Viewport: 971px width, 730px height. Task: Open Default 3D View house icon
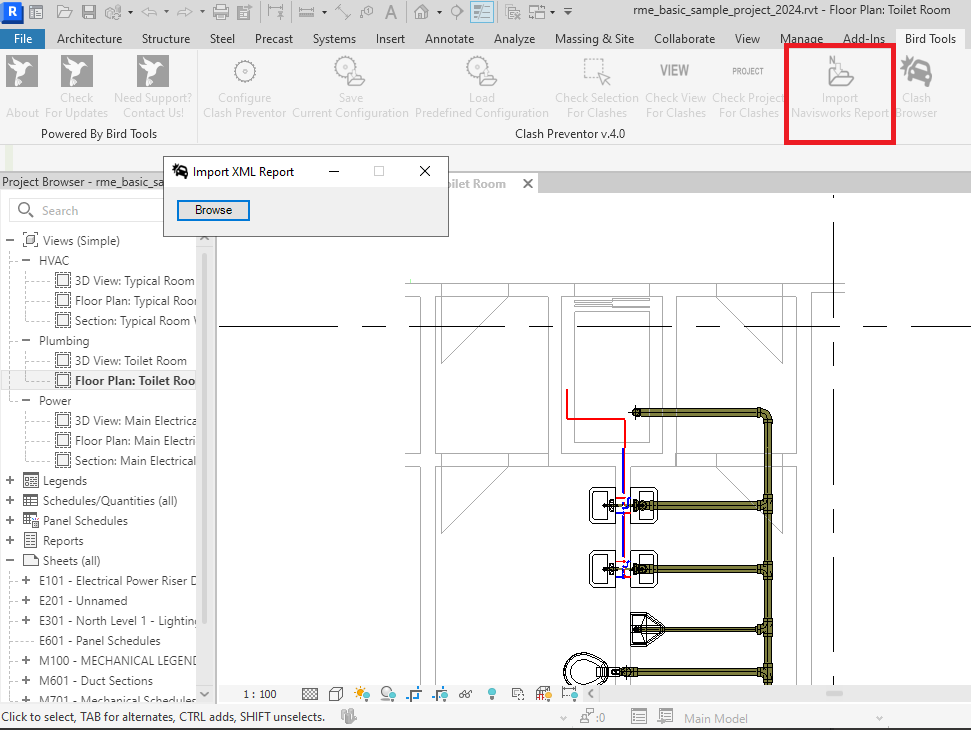tap(422, 12)
